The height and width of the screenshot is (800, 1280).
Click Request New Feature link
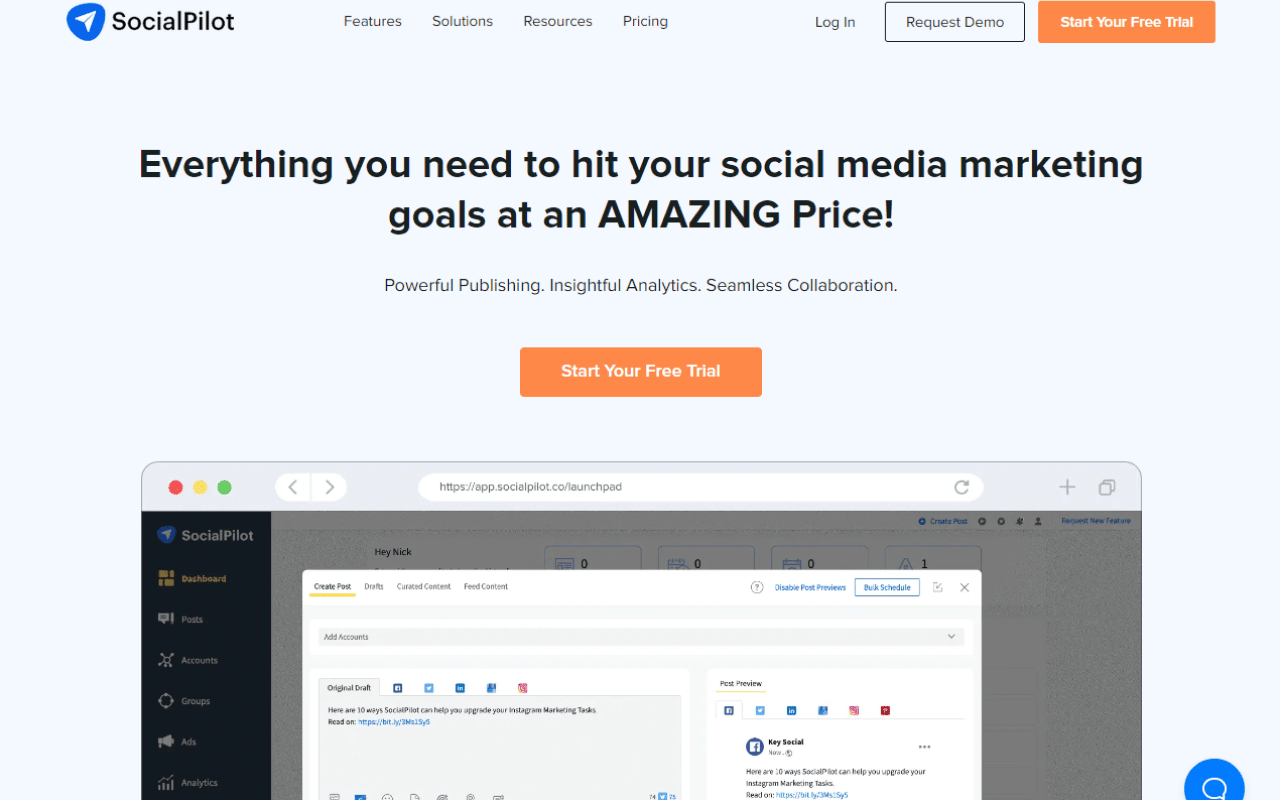[1096, 521]
